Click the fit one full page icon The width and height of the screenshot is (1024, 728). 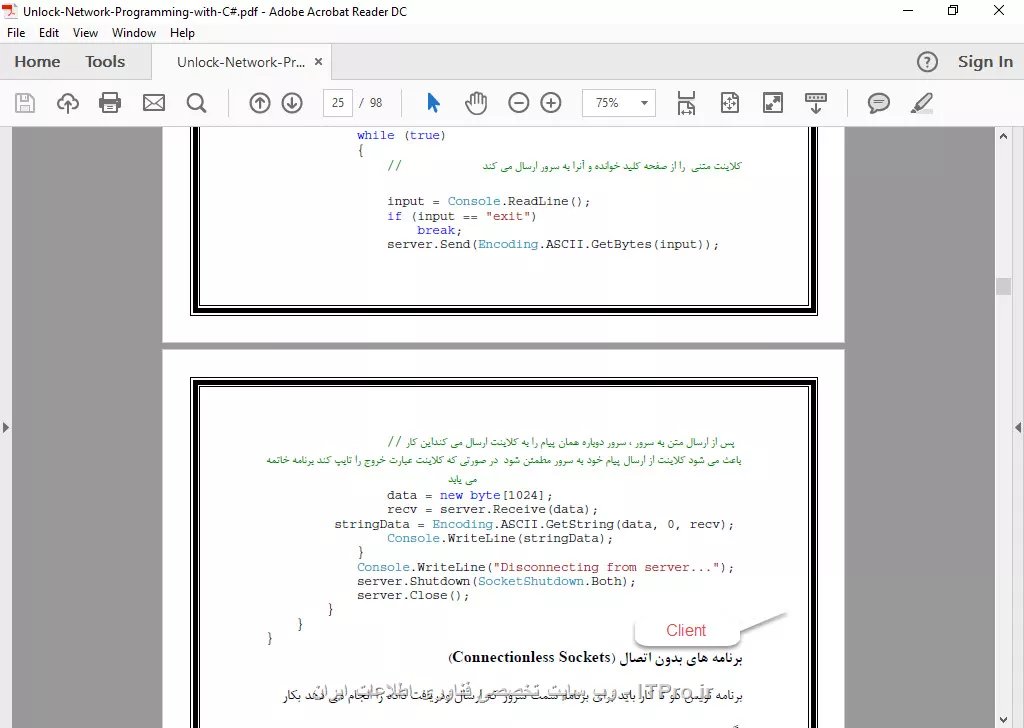(729, 103)
